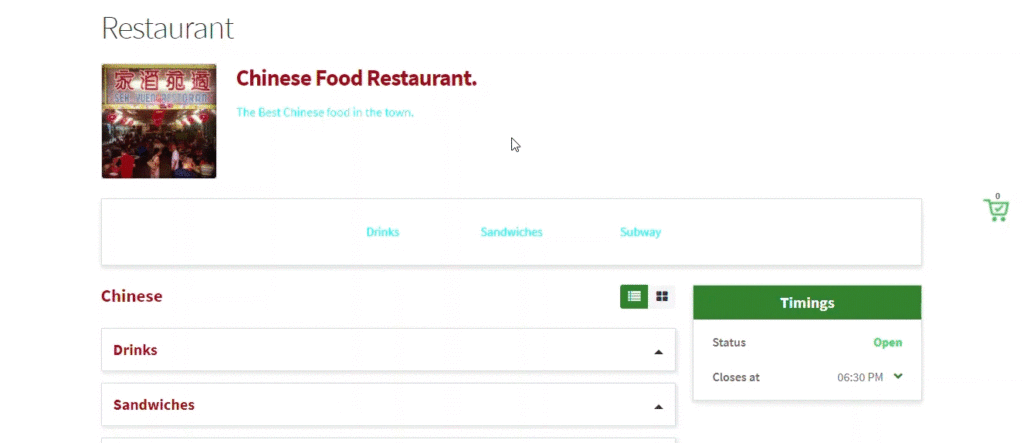
Task: Click the 'Closes at' label
Action: tap(736, 377)
